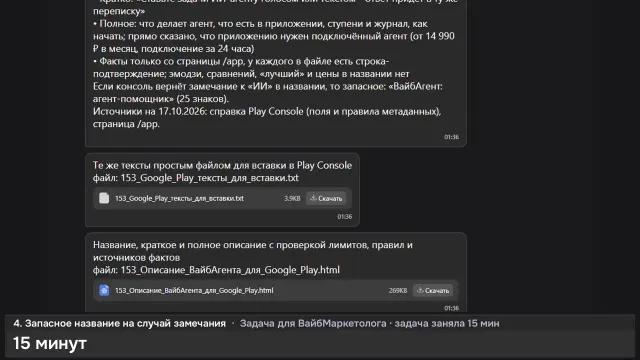The height and width of the screenshot is (360, 640).
Task: Open file name 153_Описание_ВайбАгента_для_Google_Play.html in attachment
Action: [x=194, y=291]
